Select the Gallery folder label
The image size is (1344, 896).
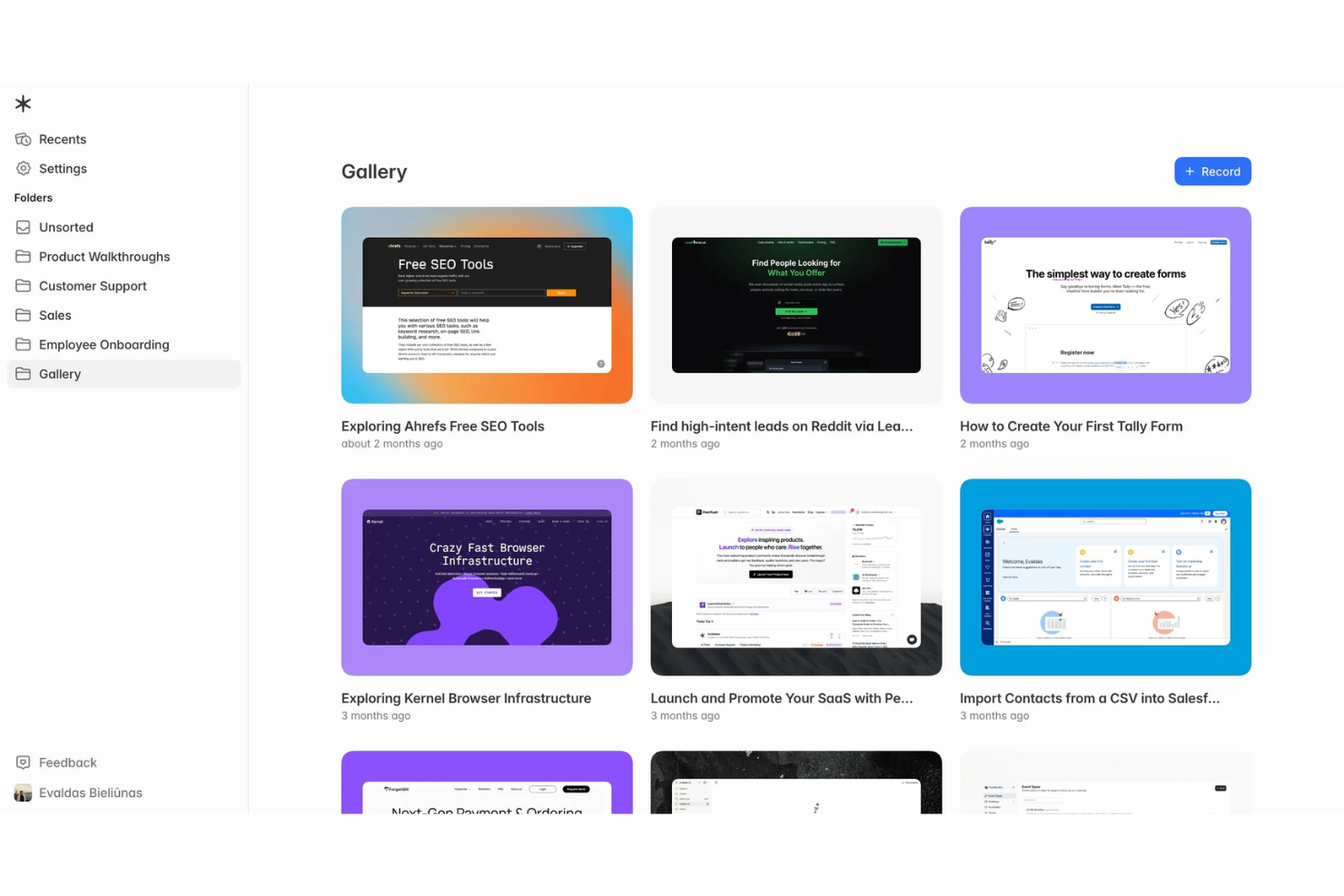click(60, 373)
